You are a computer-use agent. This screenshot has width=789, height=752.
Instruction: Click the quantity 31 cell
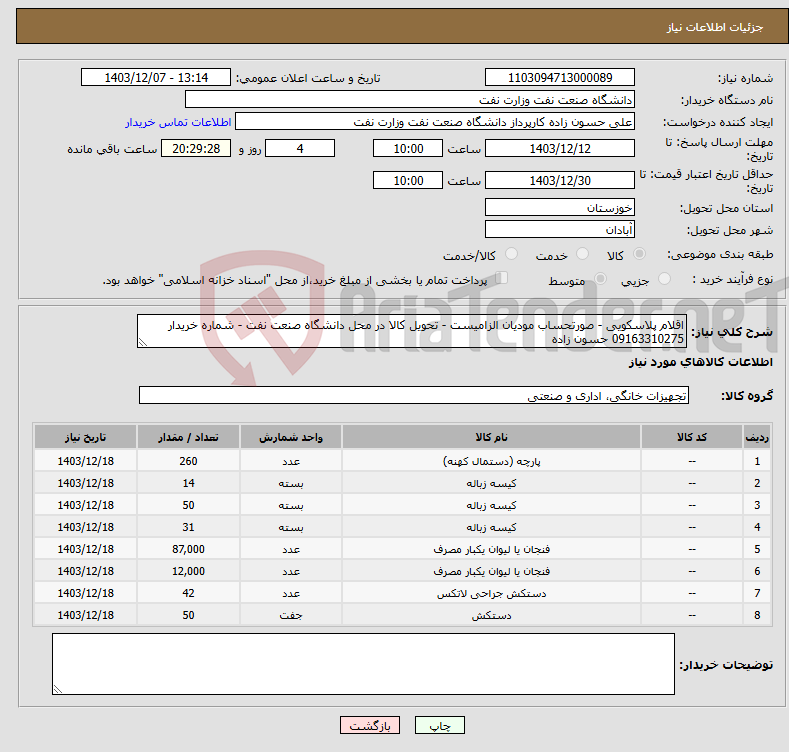point(188,527)
